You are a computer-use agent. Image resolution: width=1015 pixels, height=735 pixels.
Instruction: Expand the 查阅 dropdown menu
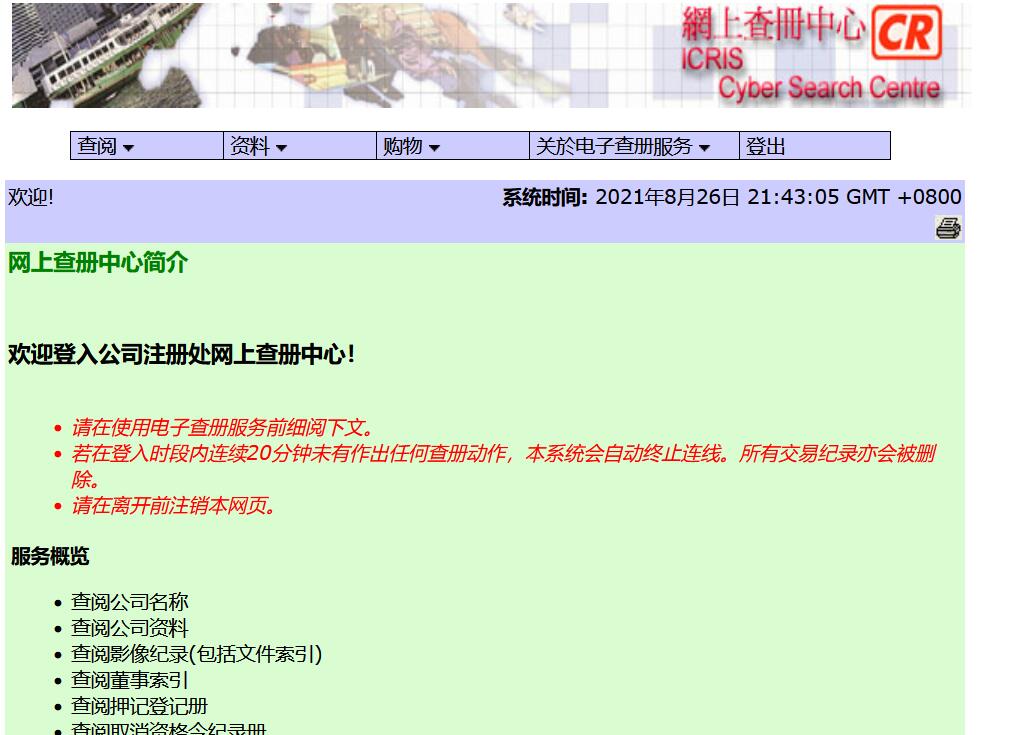(106, 146)
